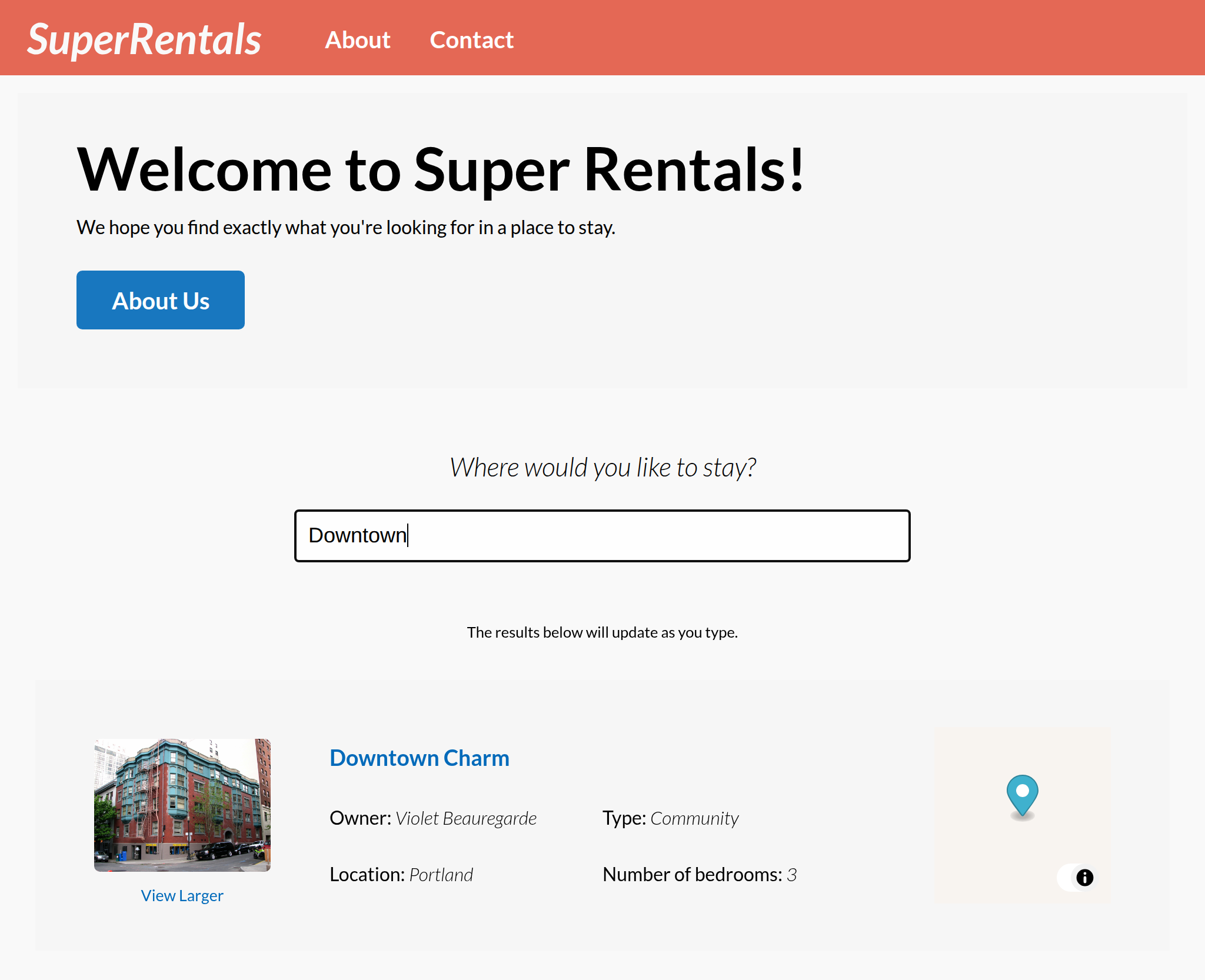Select the location value Portland

(441, 875)
